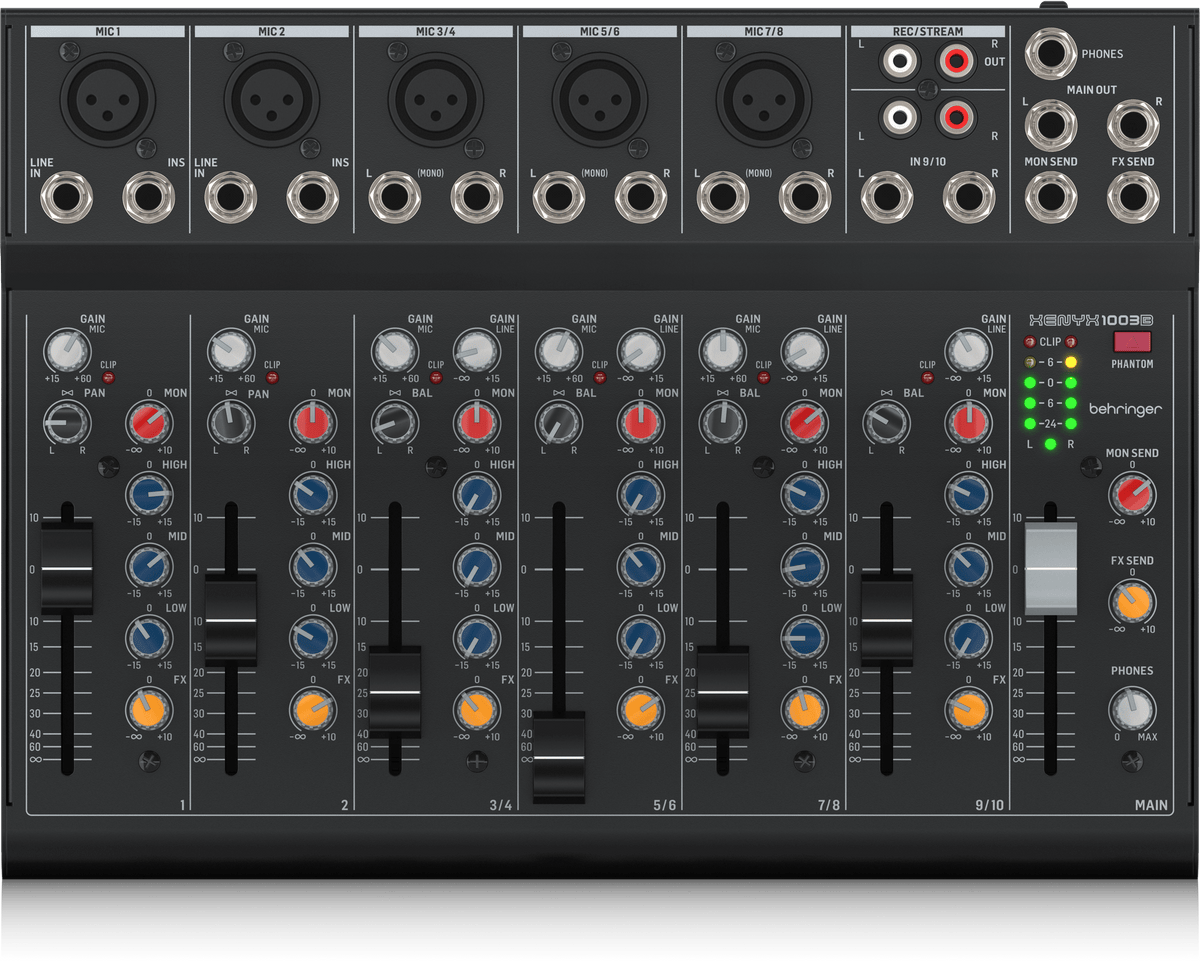Click the channel 1 INS jack

[148, 197]
